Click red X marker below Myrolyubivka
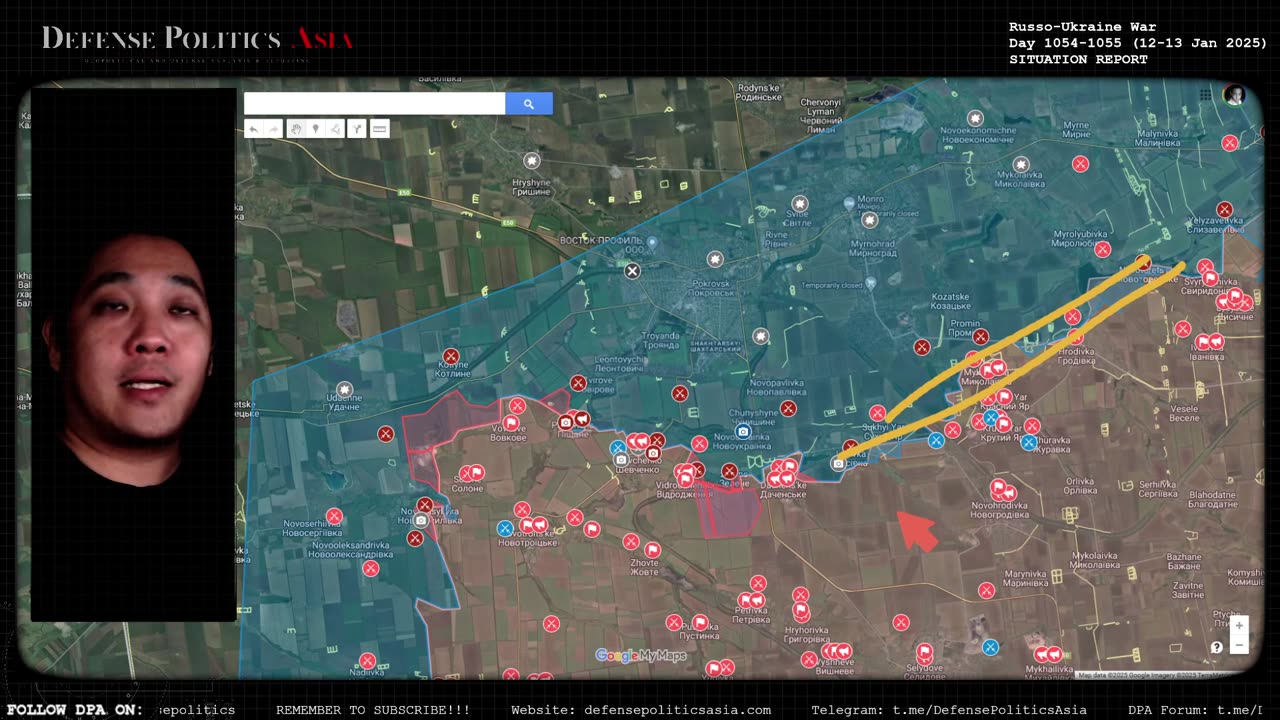1280x720 pixels. tap(1102, 250)
